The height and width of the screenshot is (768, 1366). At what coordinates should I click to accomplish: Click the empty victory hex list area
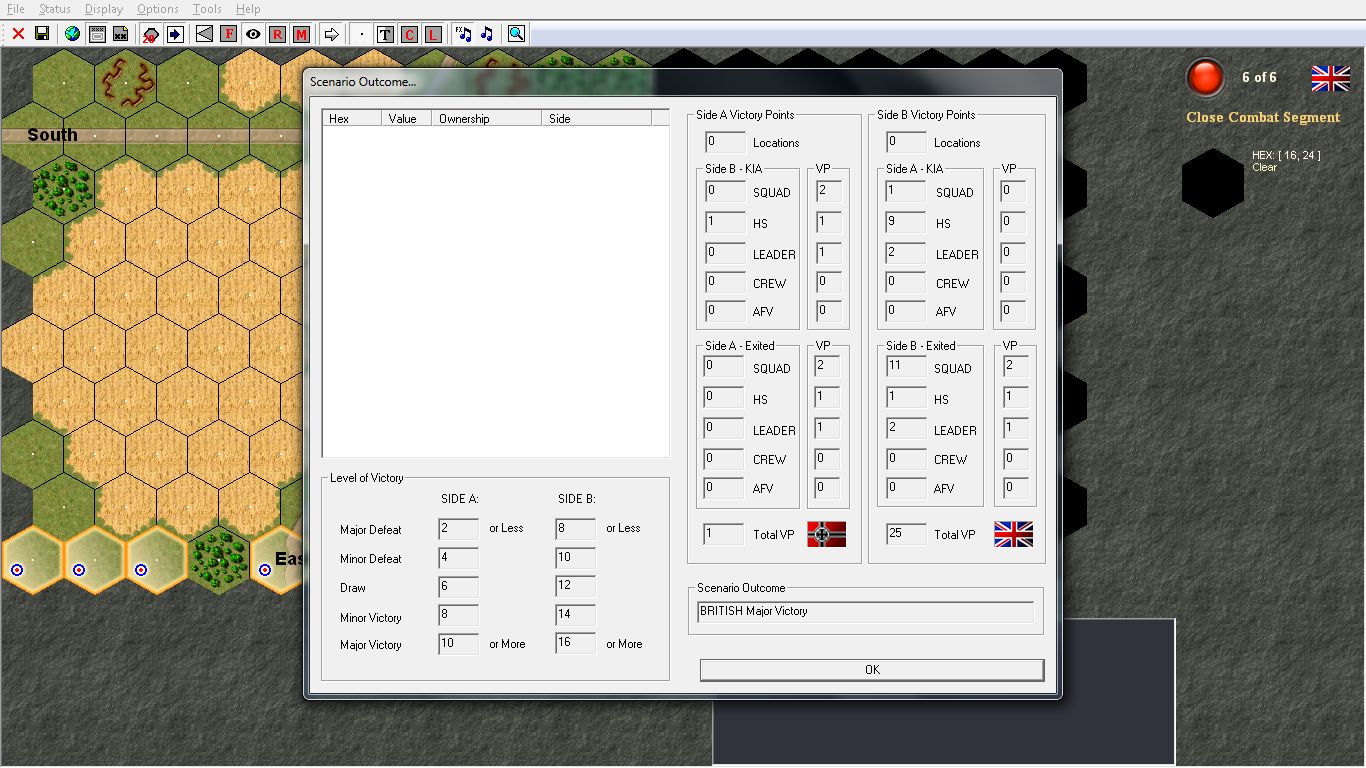tap(495, 292)
